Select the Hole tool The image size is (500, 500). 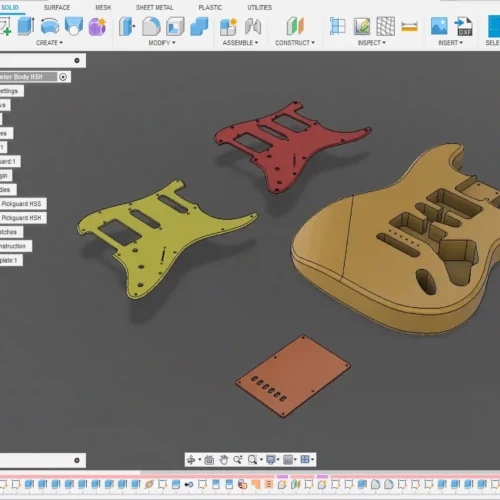click(x=74, y=26)
